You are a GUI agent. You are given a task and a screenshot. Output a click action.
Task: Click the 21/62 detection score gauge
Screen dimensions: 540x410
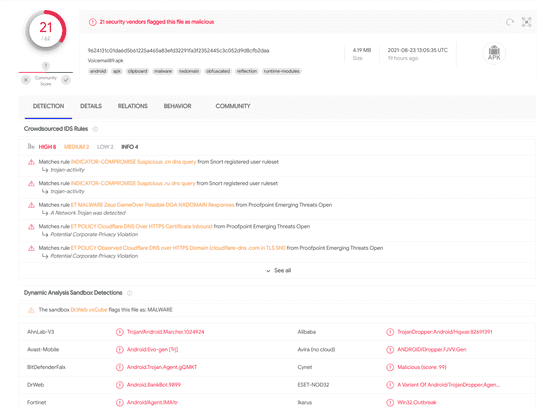(x=46, y=31)
